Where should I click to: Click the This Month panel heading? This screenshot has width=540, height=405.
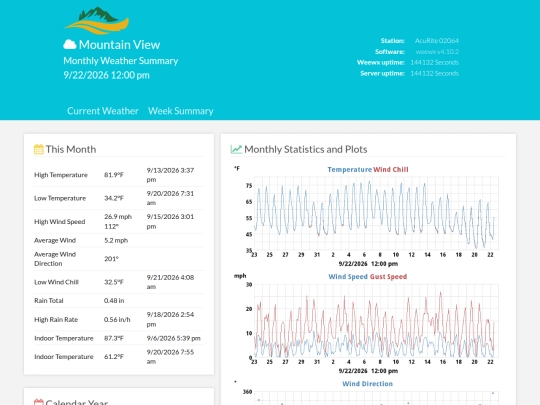pyautogui.click(x=71, y=149)
